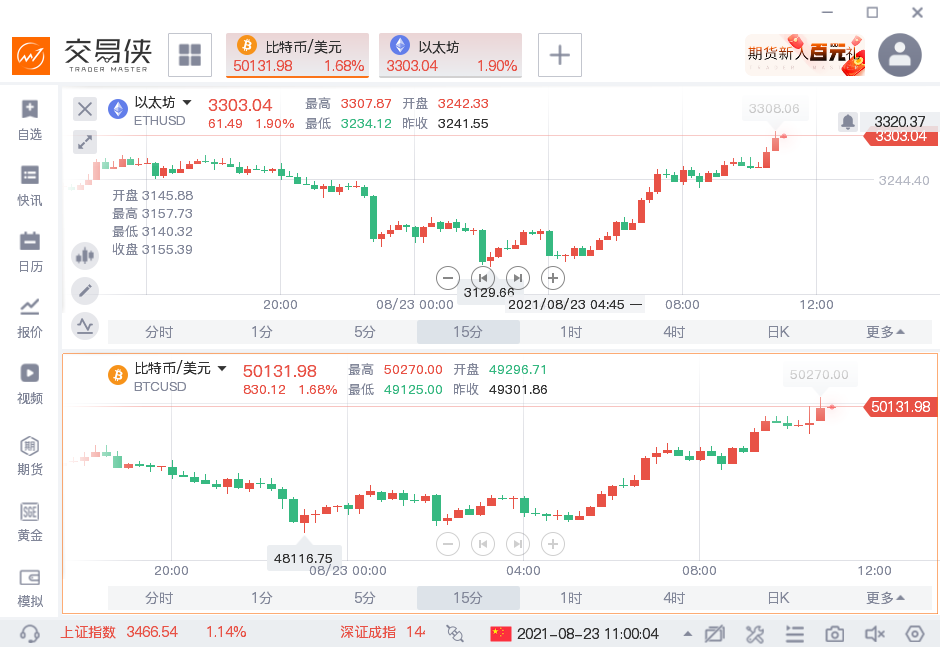This screenshot has width=940, height=647.
Task: Click the plus button to add symbol tab
Action: 560,55
